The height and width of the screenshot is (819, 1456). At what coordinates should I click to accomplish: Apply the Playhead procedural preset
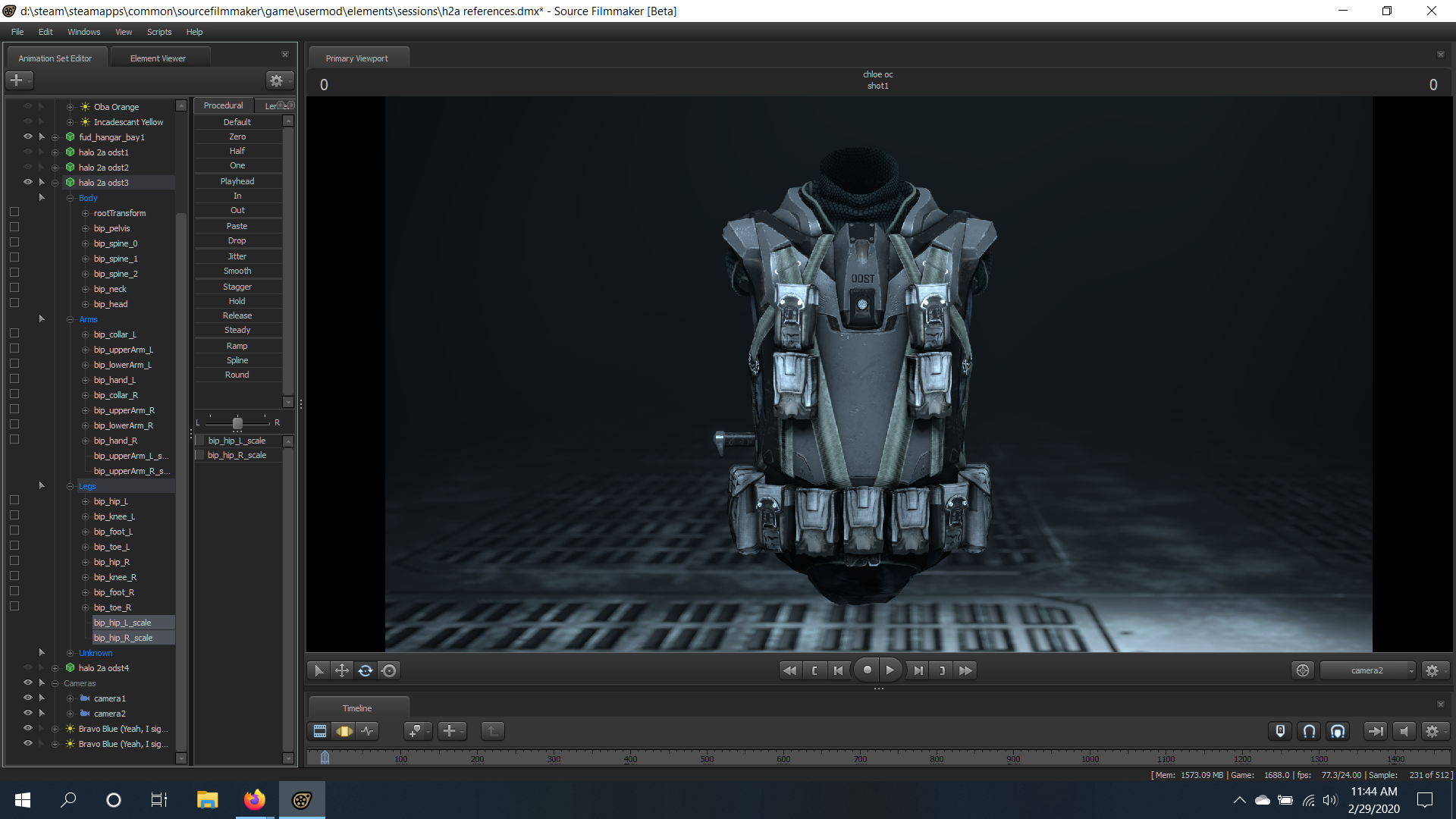pyautogui.click(x=237, y=181)
